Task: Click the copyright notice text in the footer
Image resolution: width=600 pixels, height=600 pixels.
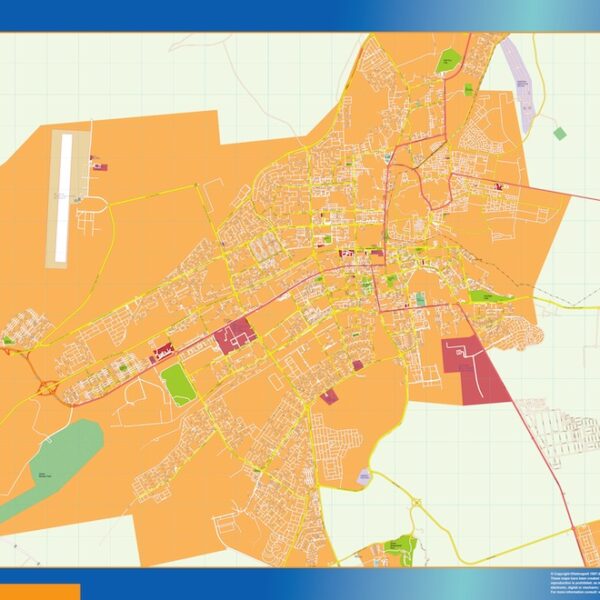Action: tap(575, 585)
